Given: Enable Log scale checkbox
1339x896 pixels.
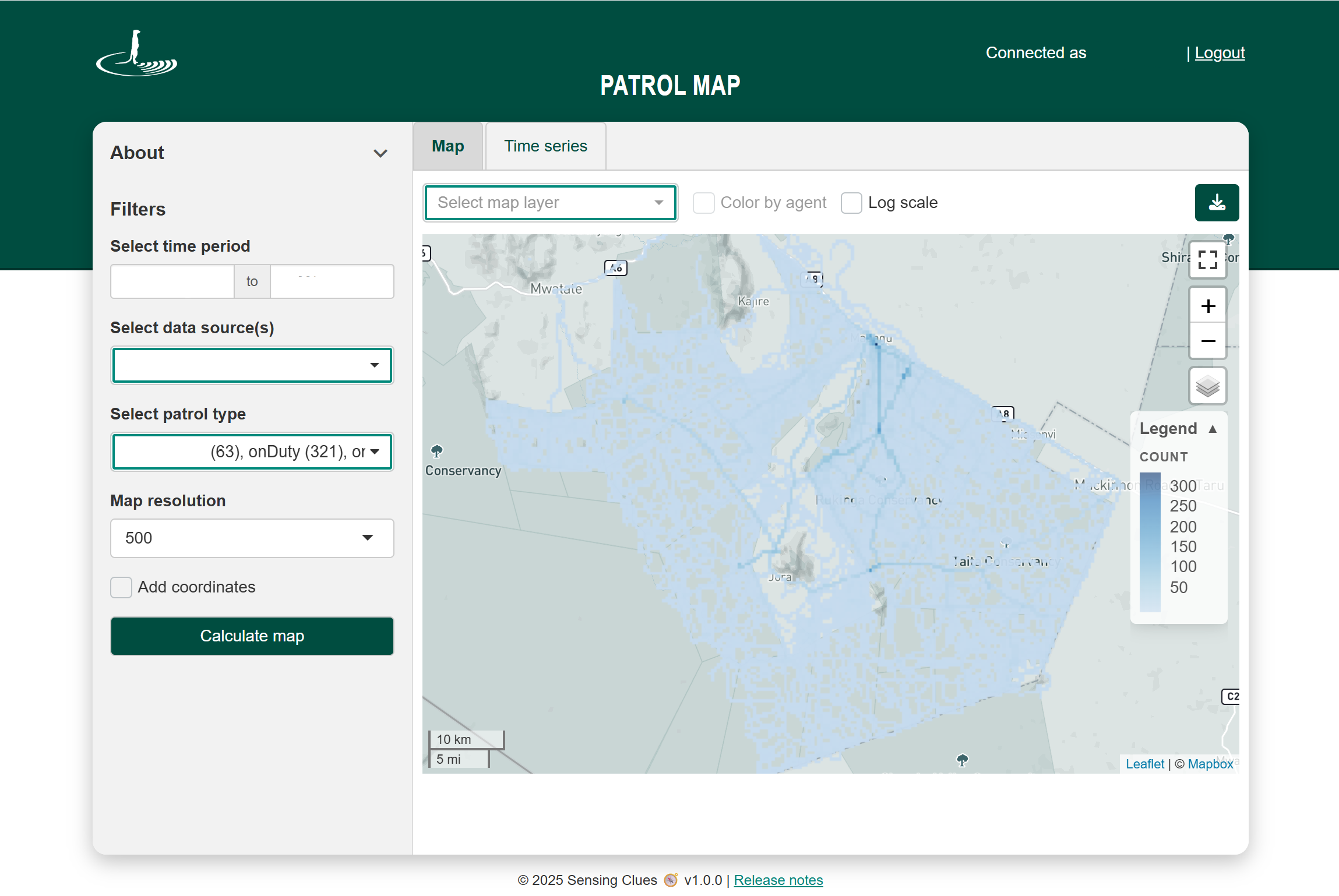Looking at the screenshot, I should coord(851,203).
